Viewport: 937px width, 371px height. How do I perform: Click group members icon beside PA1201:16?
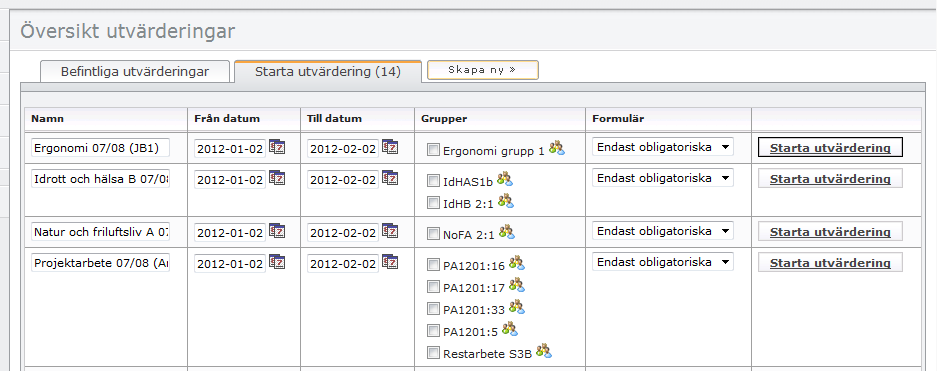(x=516, y=262)
